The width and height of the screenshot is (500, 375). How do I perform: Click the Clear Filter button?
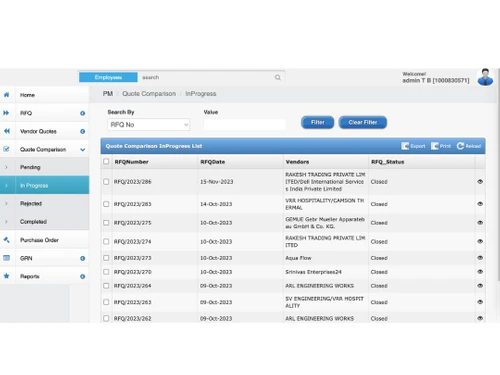pyautogui.click(x=363, y=122)
